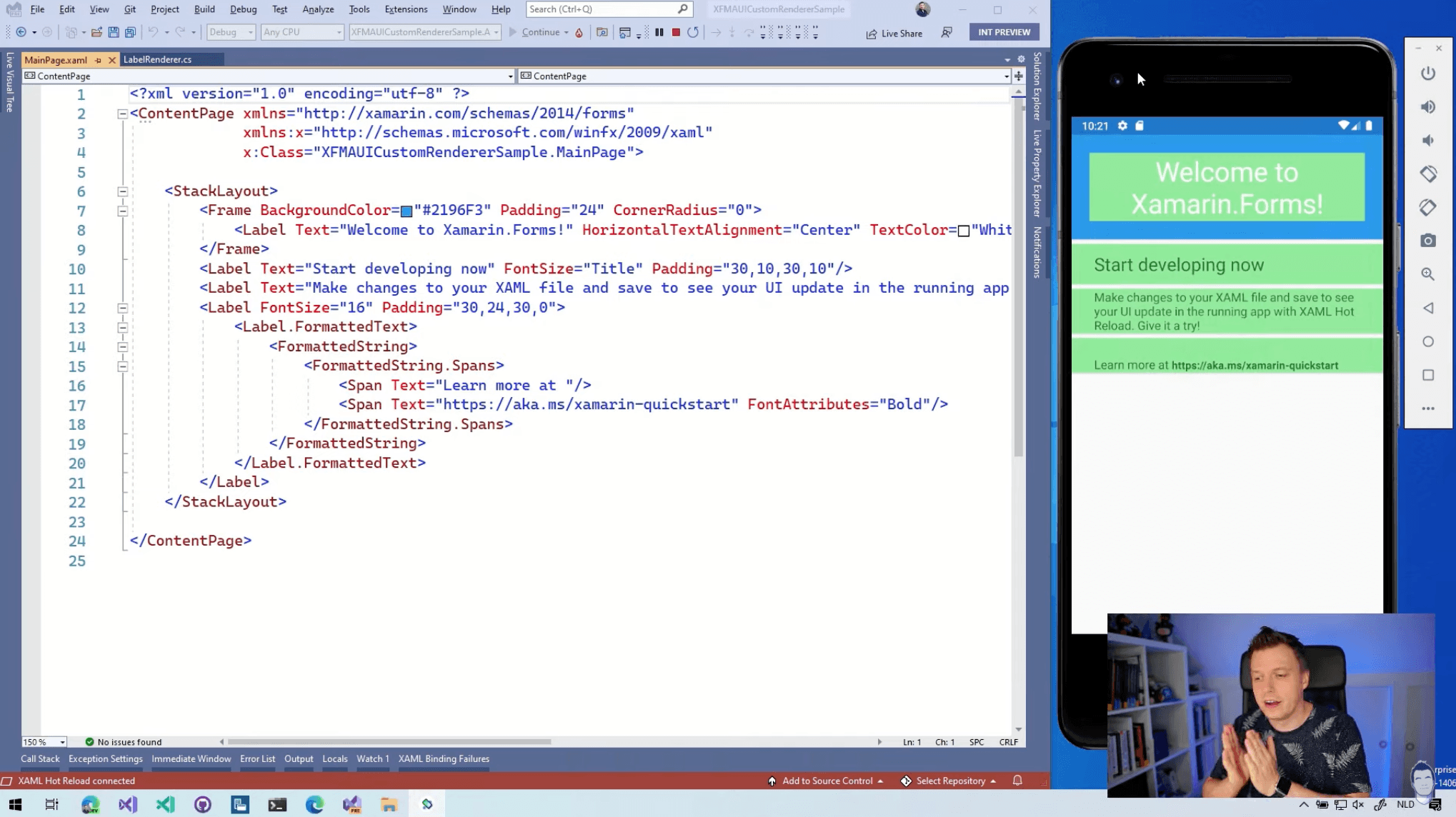Viewport: 1456px width, 817px height.
Task: Open the notifications bell in status bar
Action: [1017, 781]
